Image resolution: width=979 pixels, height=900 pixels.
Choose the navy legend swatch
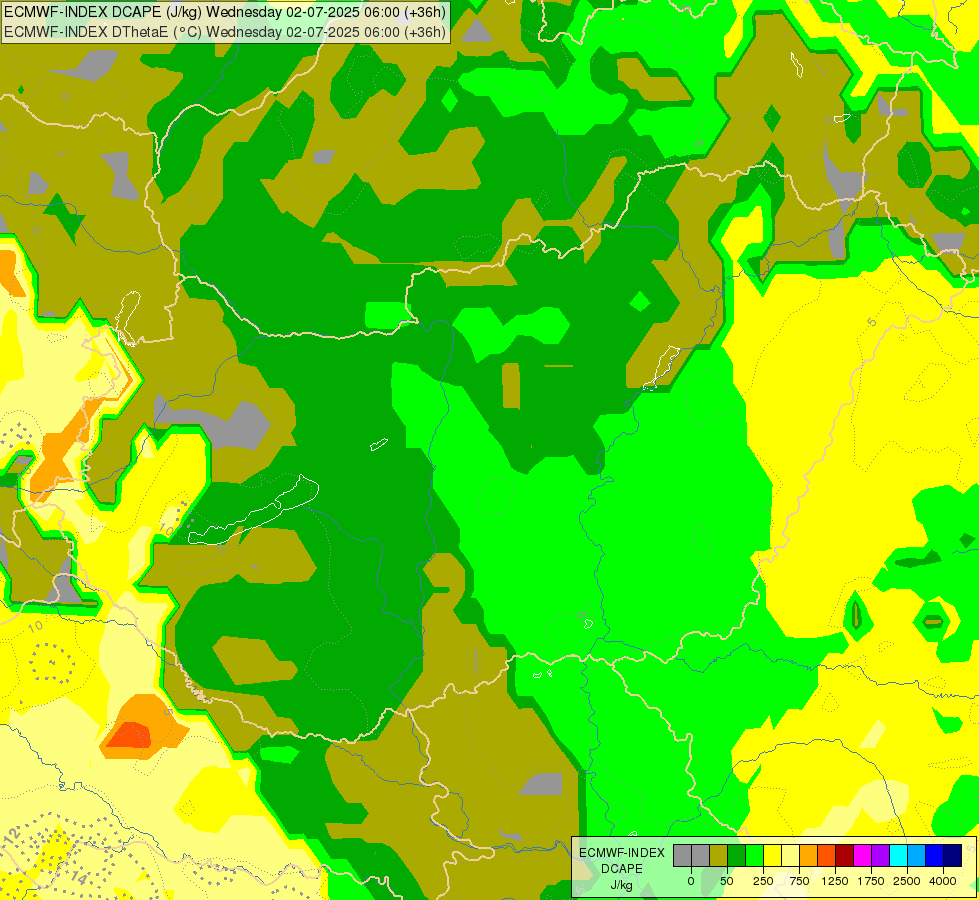pos(953,855)
